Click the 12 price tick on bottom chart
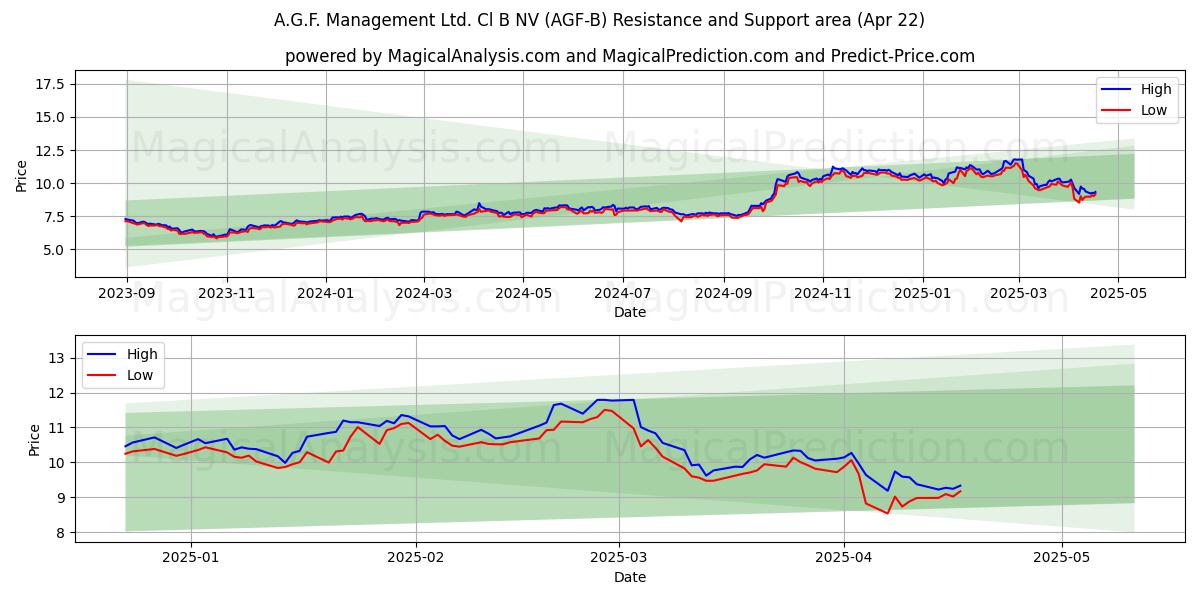The height and width of the screenshot is (600, 1200). pos(57,393)
